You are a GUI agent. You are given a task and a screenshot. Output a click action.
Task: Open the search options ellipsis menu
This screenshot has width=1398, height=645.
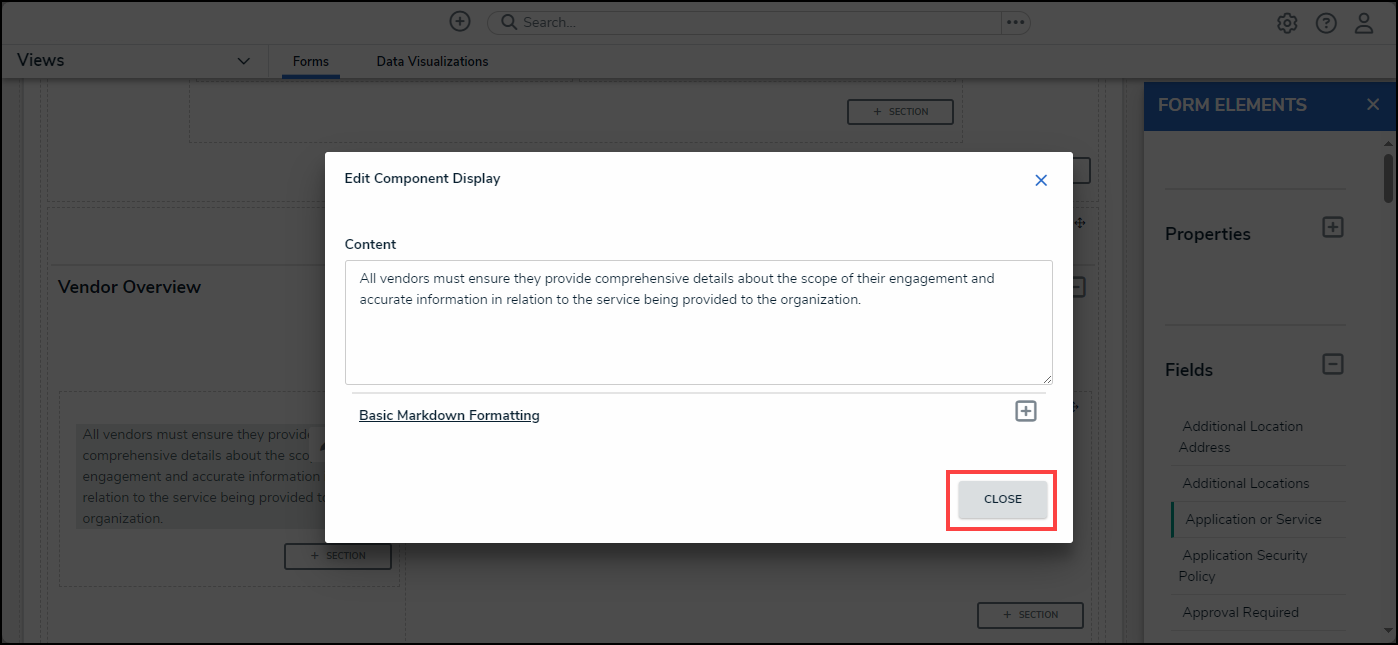tap(1015, 22)
